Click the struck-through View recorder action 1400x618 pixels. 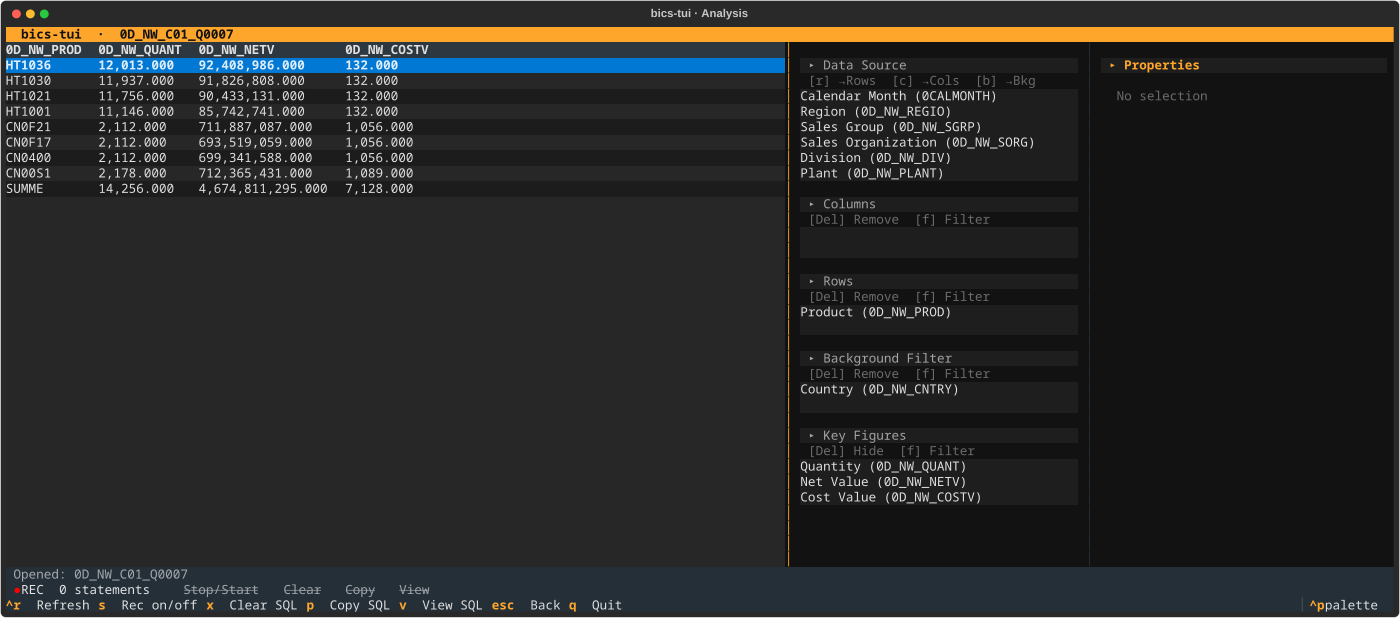click(414, 590)
